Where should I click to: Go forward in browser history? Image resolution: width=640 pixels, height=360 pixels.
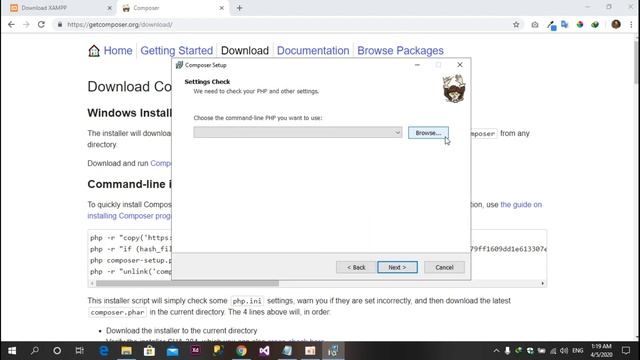[x=26, y=24]
